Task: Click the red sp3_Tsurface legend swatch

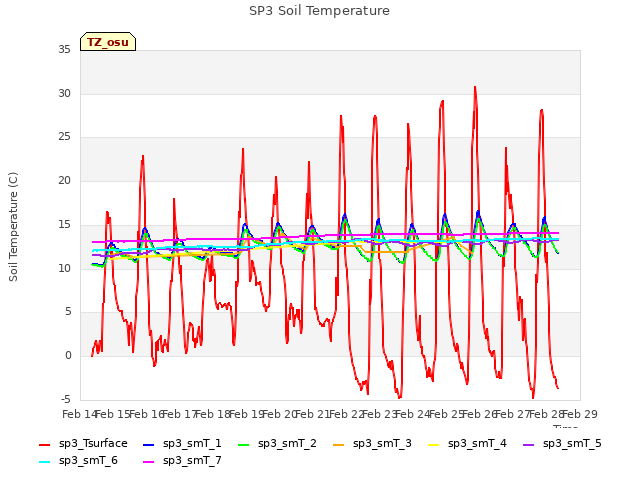Action: 44,444
